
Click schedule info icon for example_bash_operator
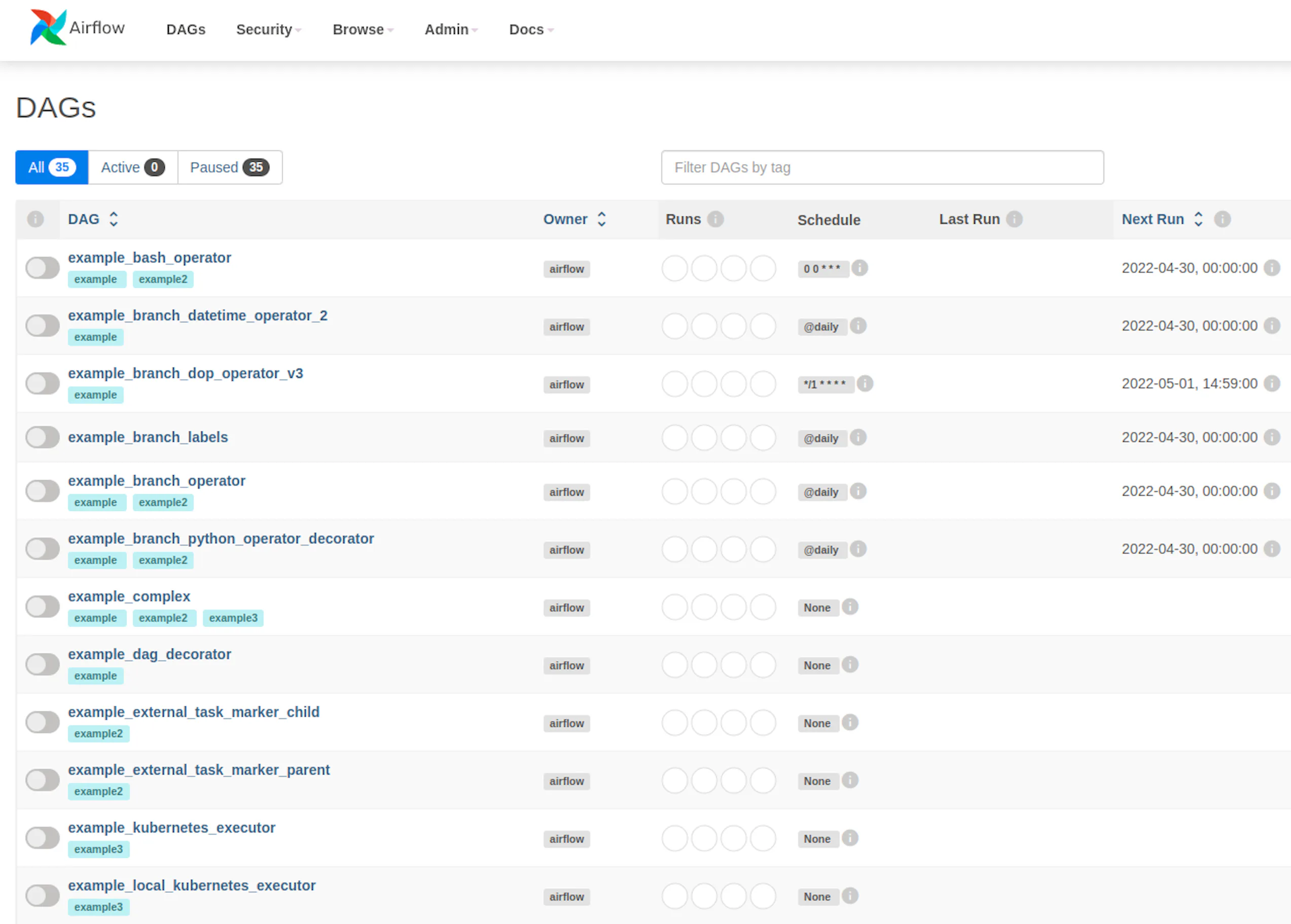pos(860,267)
